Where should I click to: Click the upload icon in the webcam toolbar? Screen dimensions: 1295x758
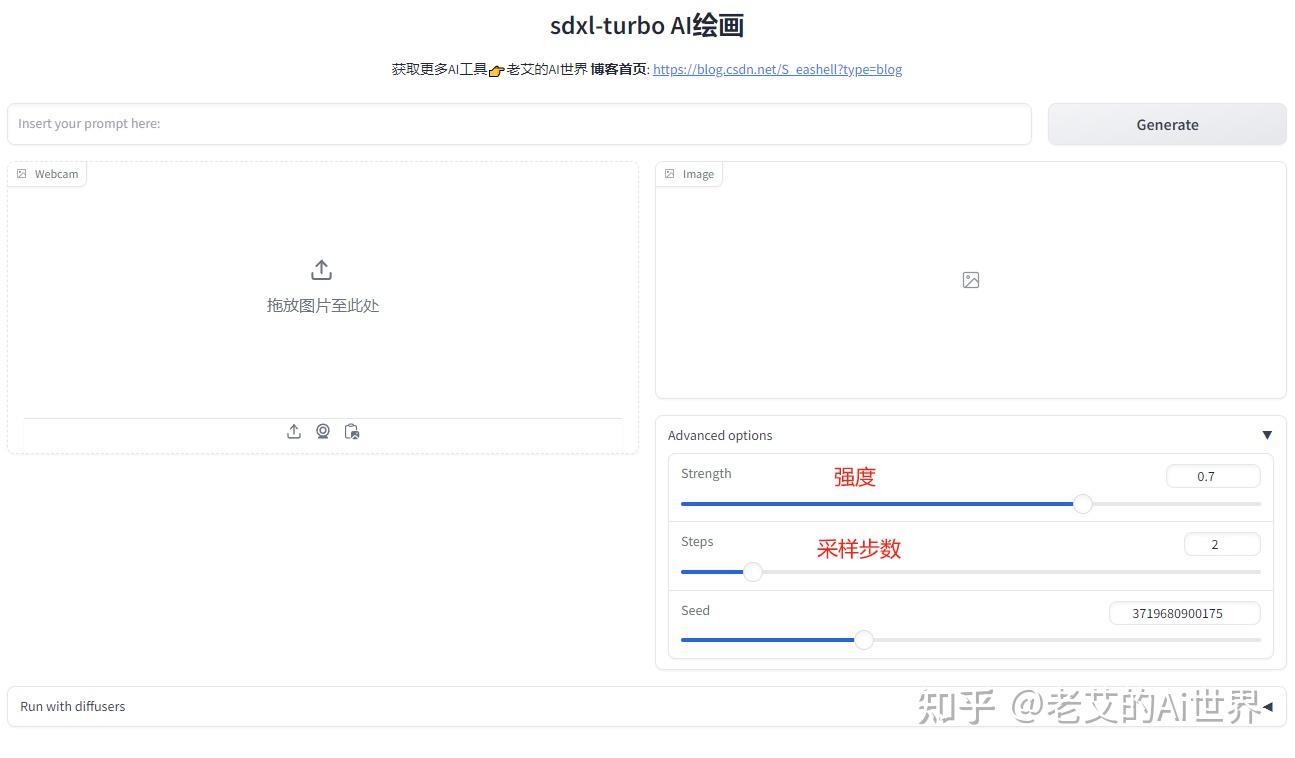coord(294,431)
